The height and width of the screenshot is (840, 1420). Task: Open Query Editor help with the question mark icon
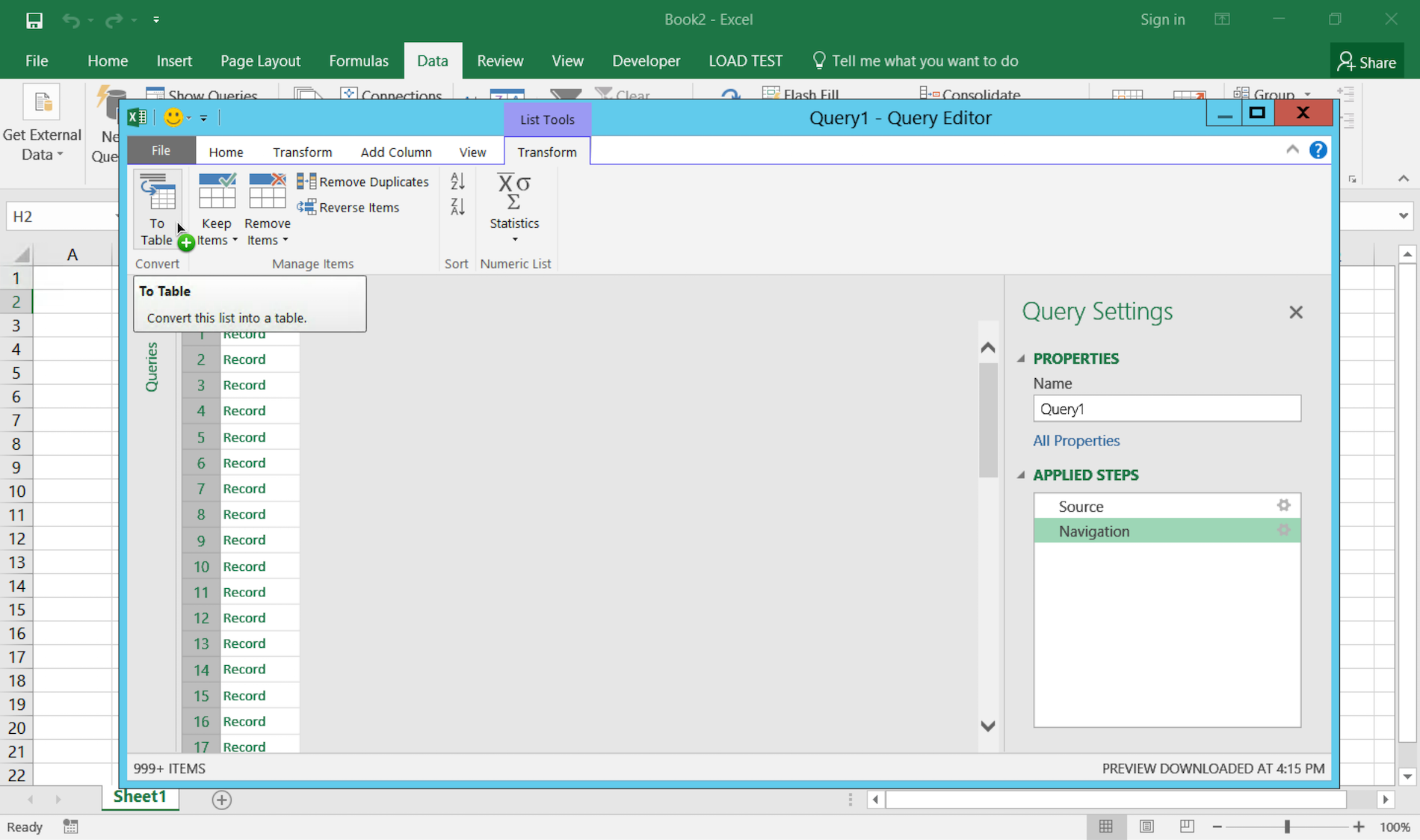click(1318, 150)
